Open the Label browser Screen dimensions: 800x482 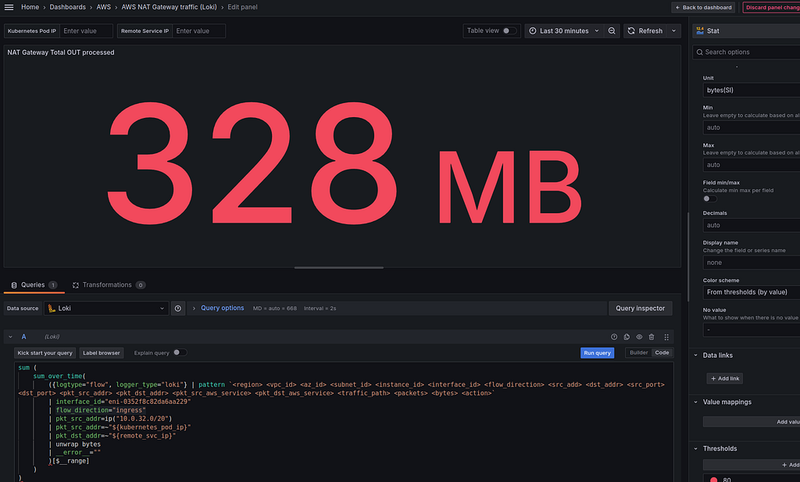pos(101,353)
